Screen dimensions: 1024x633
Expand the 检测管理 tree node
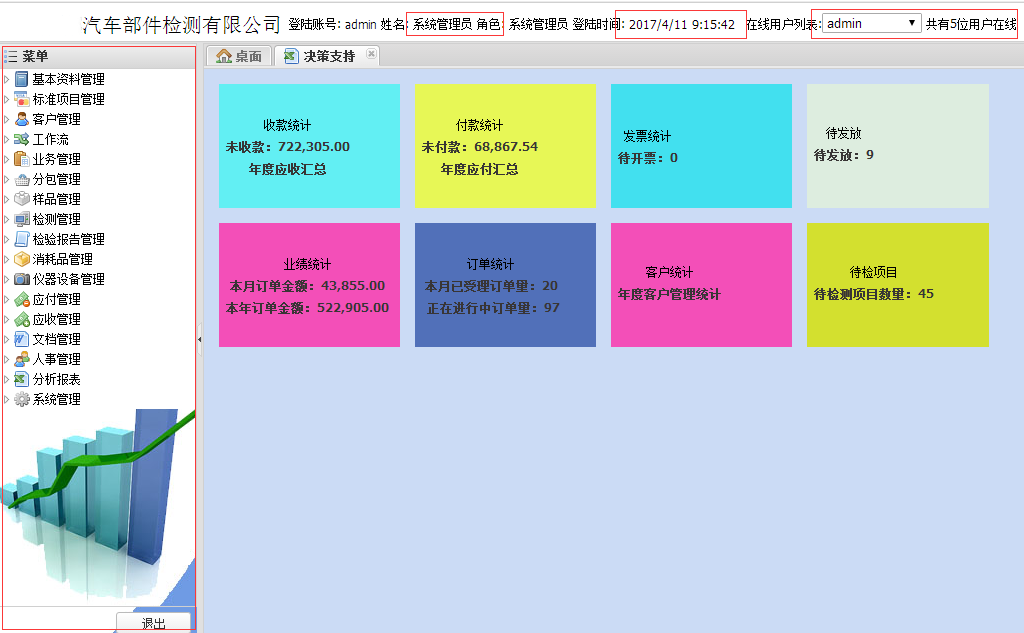[7, 219]
